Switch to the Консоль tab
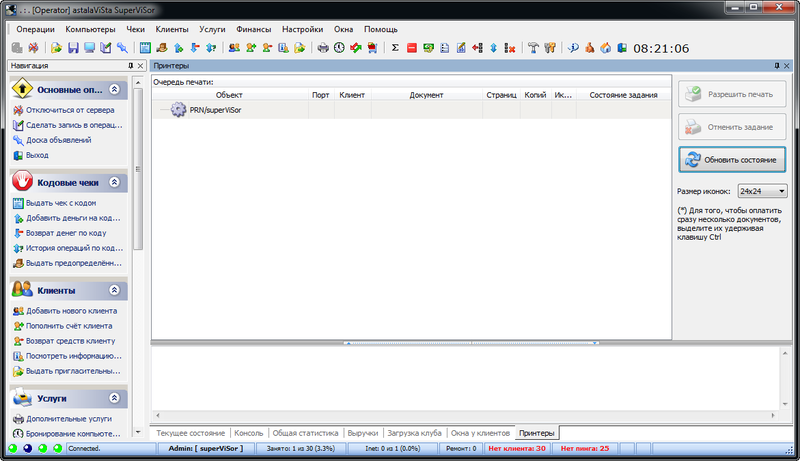 pos(248,433)
